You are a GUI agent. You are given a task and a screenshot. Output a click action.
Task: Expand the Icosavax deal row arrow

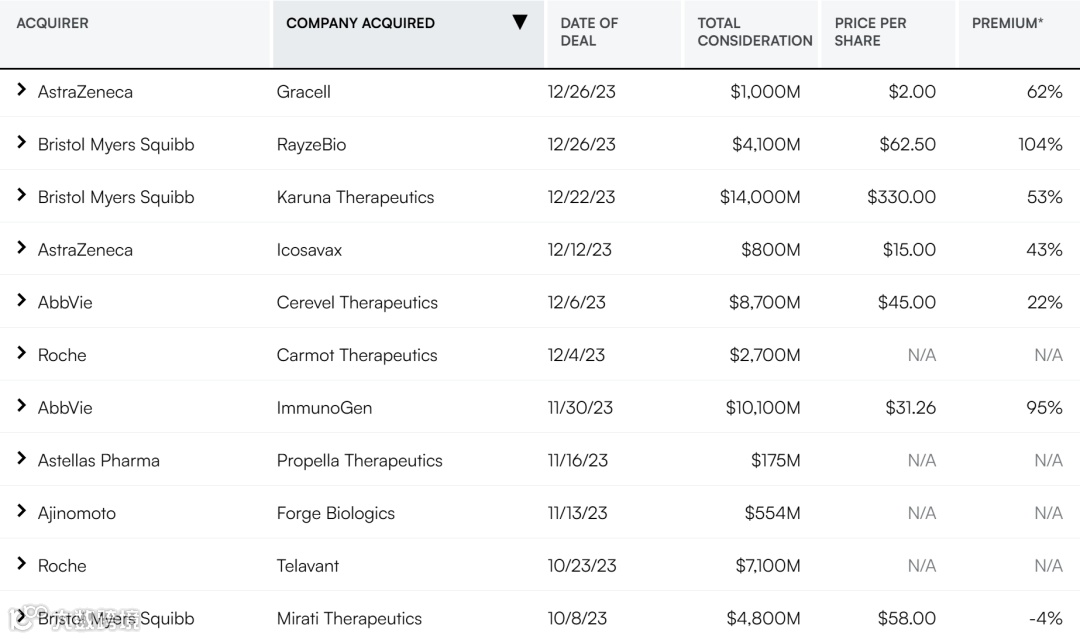click(21, 249)
